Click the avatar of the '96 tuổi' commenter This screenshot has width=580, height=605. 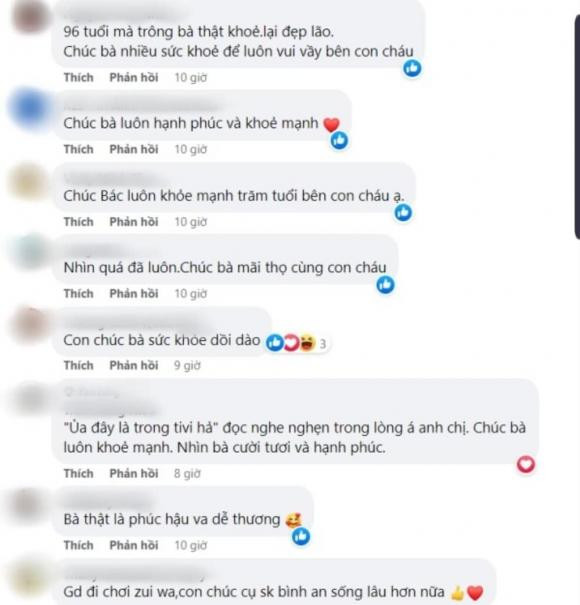pos(30,17)
